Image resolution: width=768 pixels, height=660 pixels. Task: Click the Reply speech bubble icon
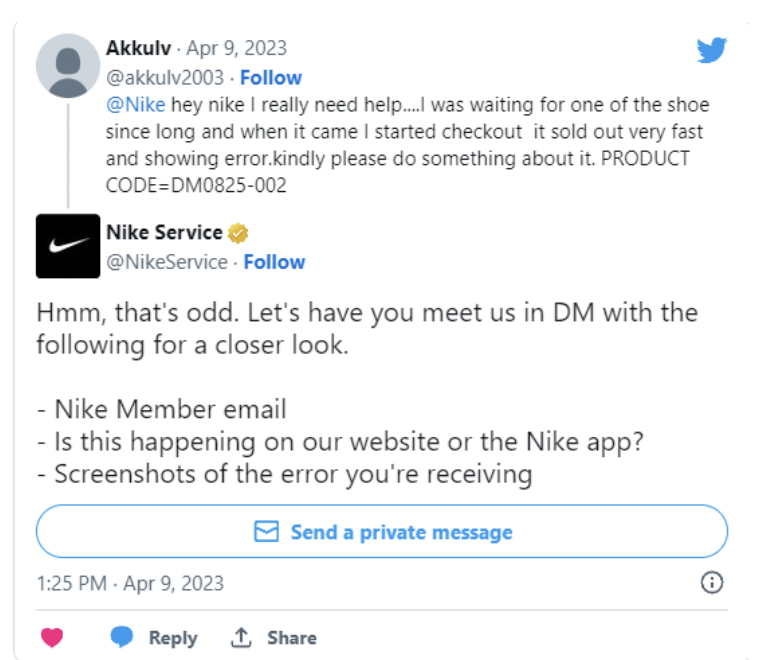(122, 637)
